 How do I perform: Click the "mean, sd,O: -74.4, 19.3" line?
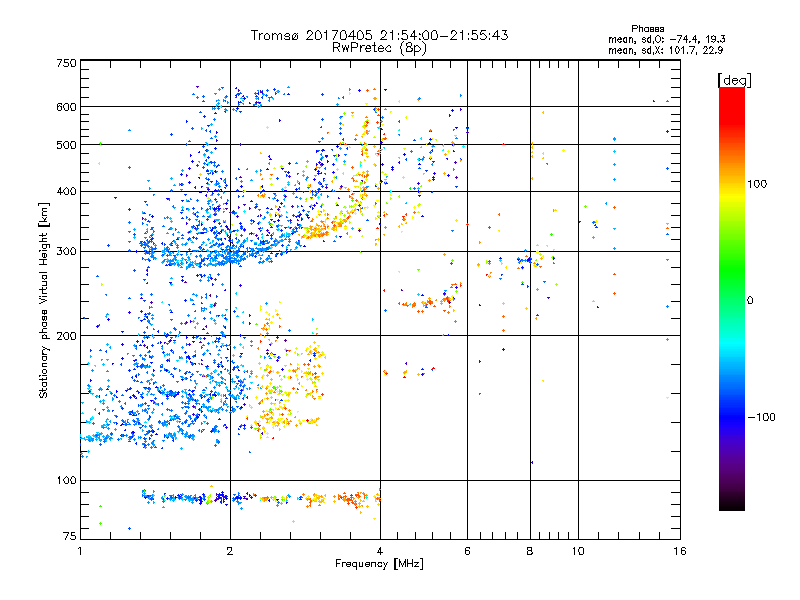666,39
